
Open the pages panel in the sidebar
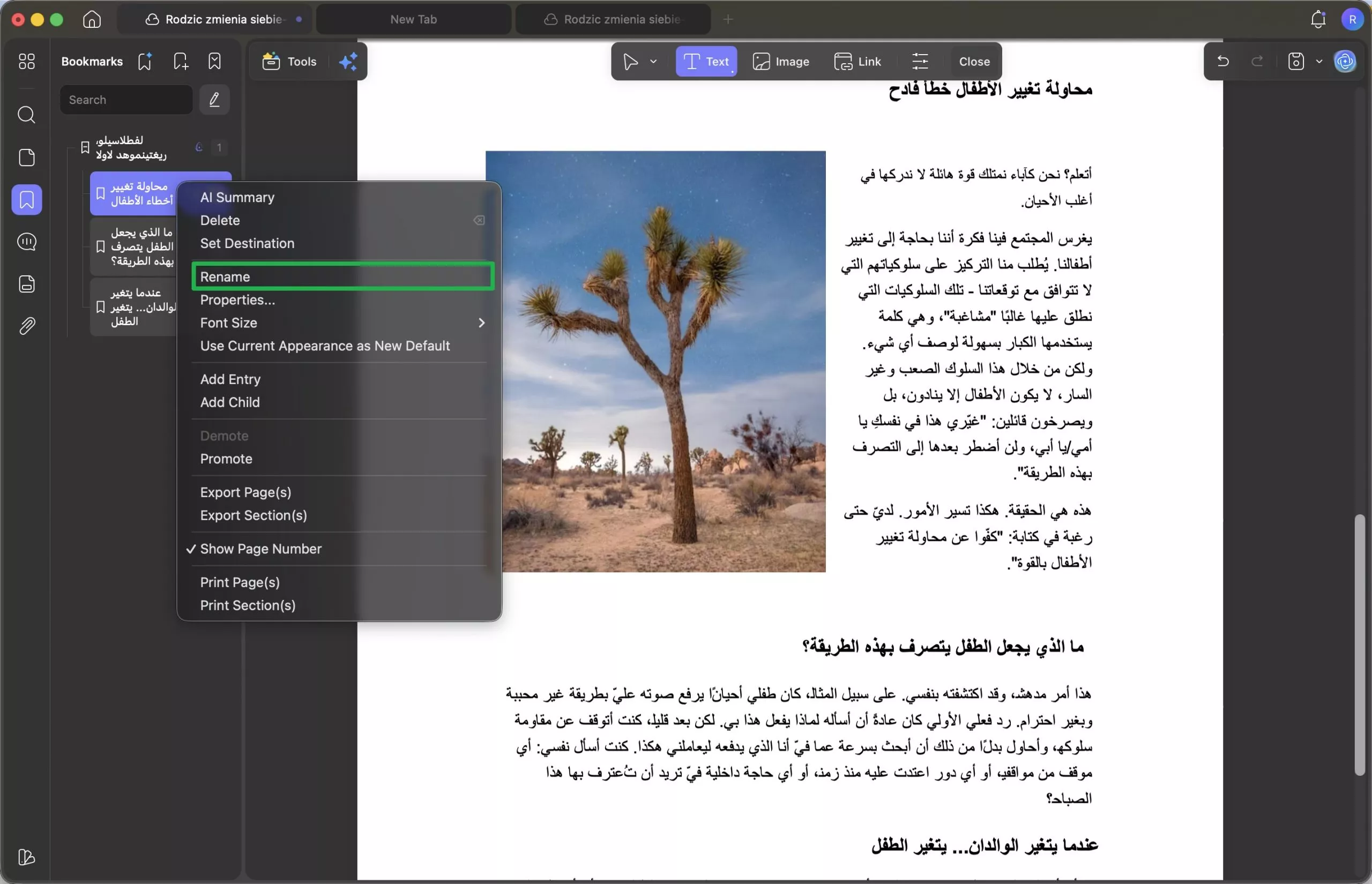click(x=26, y=158)
